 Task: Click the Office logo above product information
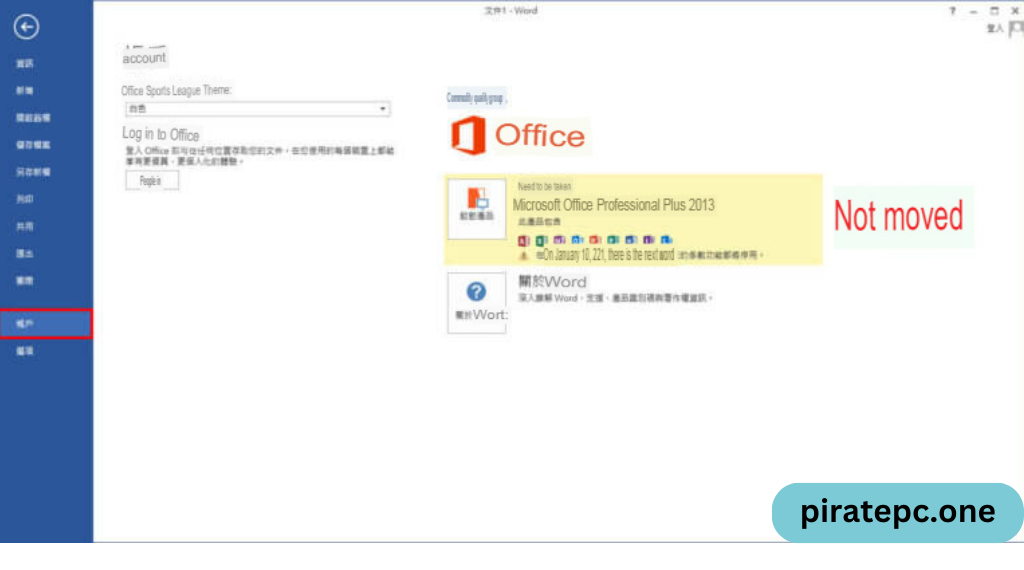click(x=519, y=136)
